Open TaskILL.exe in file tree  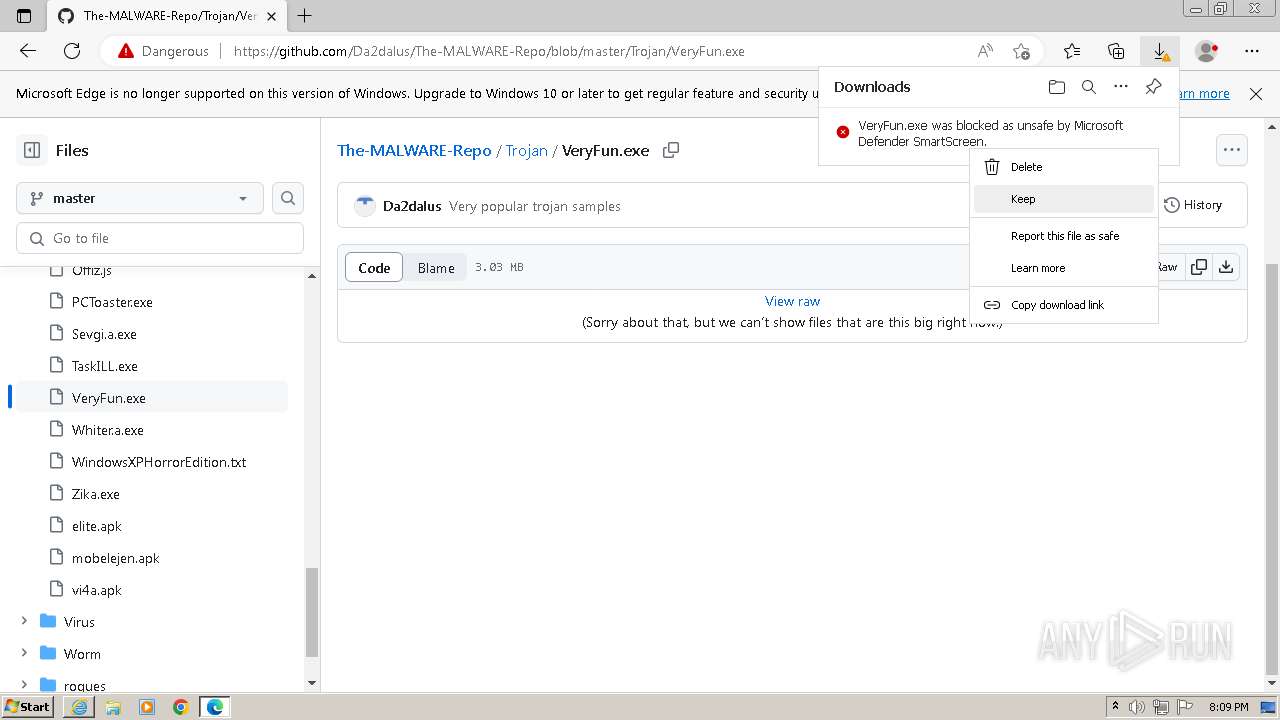tap(105, 366)
